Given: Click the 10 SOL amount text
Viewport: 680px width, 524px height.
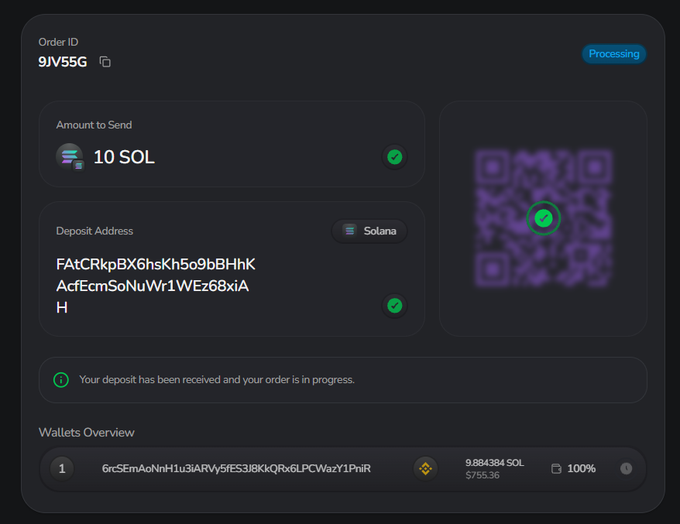Looking at the screenshot, I should tap(124, 157).
